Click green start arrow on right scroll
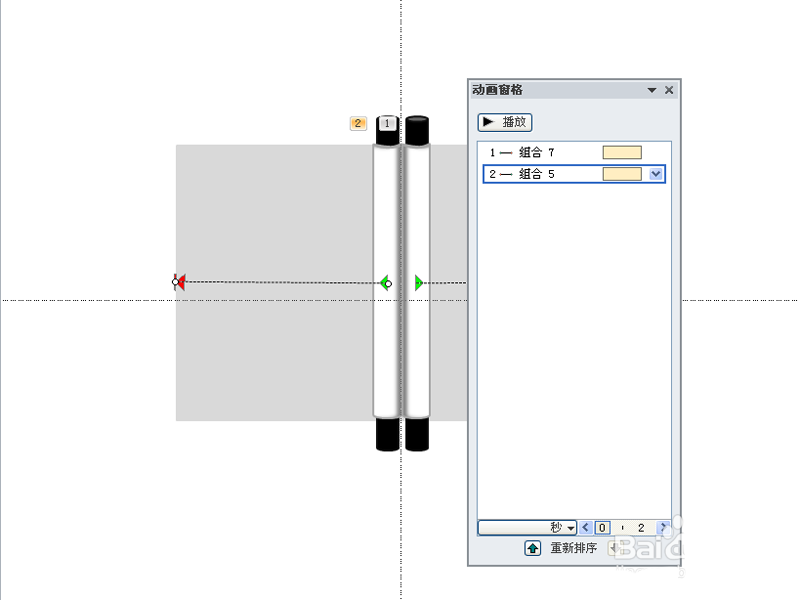The width and height of the screenshot is (800, 600). point(419,283)
